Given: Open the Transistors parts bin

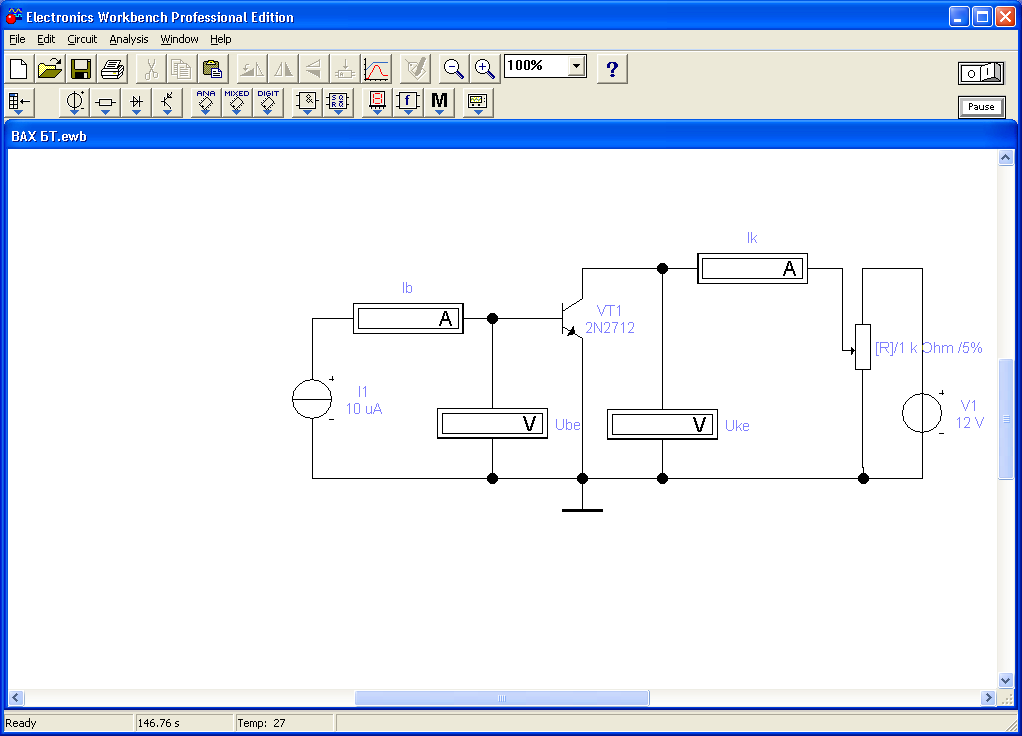Looking at the screenshot, I should [167, 102].
